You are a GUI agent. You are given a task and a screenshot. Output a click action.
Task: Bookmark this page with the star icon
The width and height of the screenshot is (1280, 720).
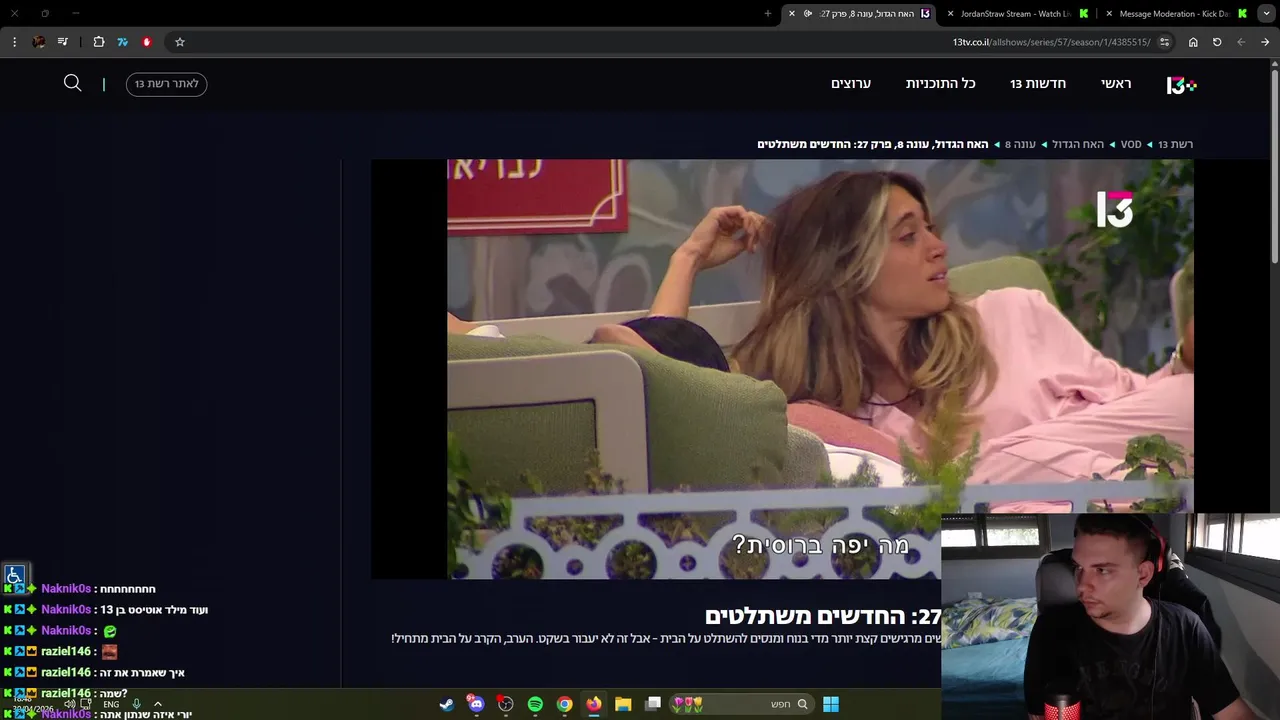pyautogui.click(x=180, y=42)
